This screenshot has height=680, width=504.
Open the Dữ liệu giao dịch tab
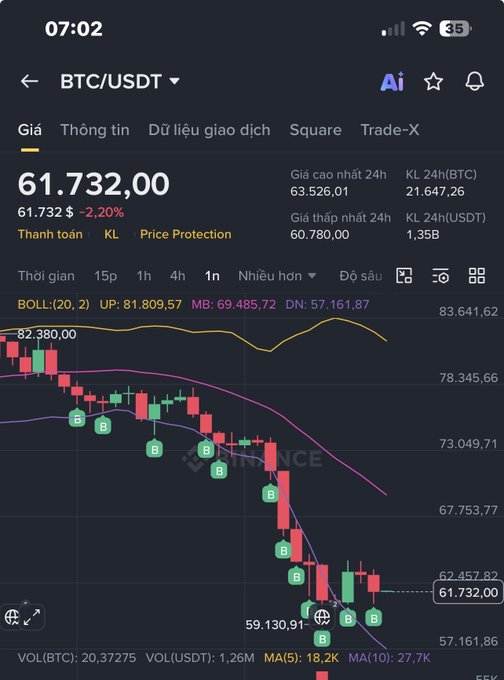click(209, 130)
